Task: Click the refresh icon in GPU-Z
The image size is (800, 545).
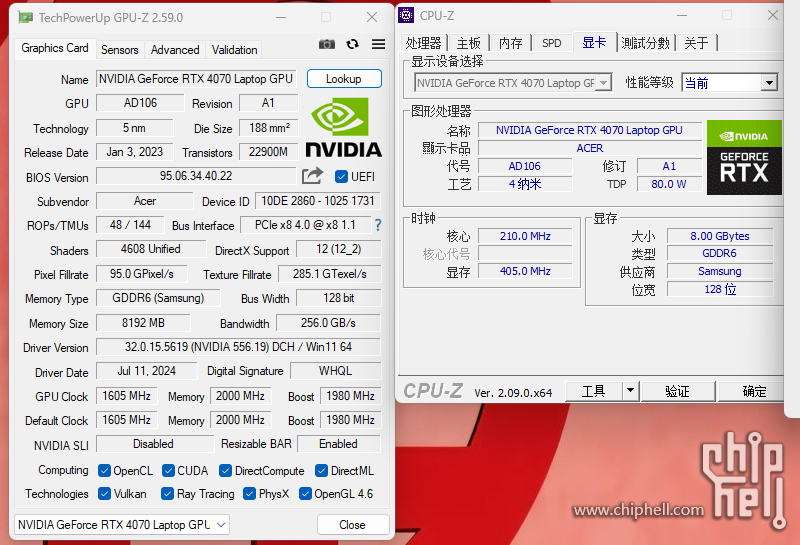Action: 352,44
